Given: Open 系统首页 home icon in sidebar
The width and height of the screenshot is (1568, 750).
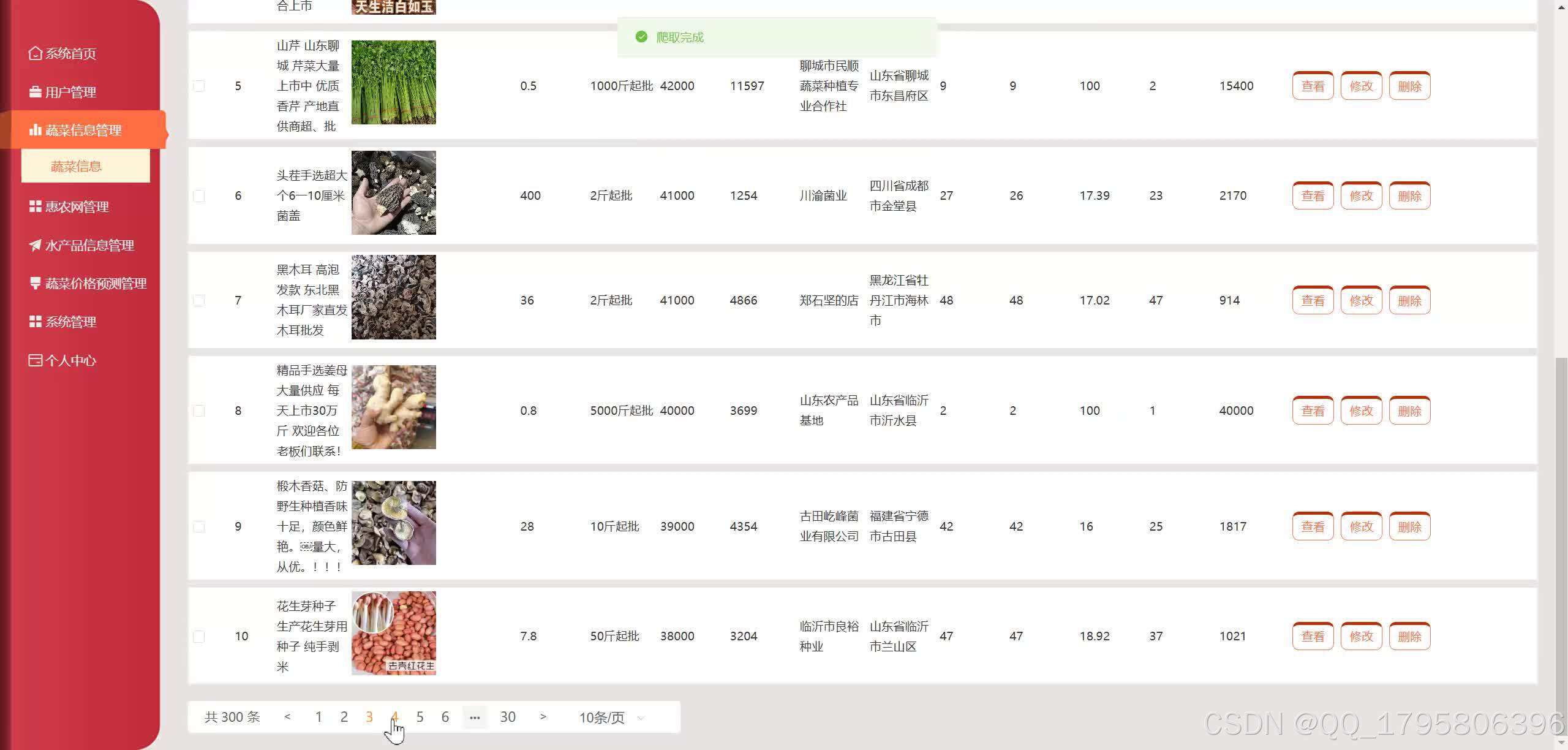Looking at the screenshot, I should click(35, 53).
